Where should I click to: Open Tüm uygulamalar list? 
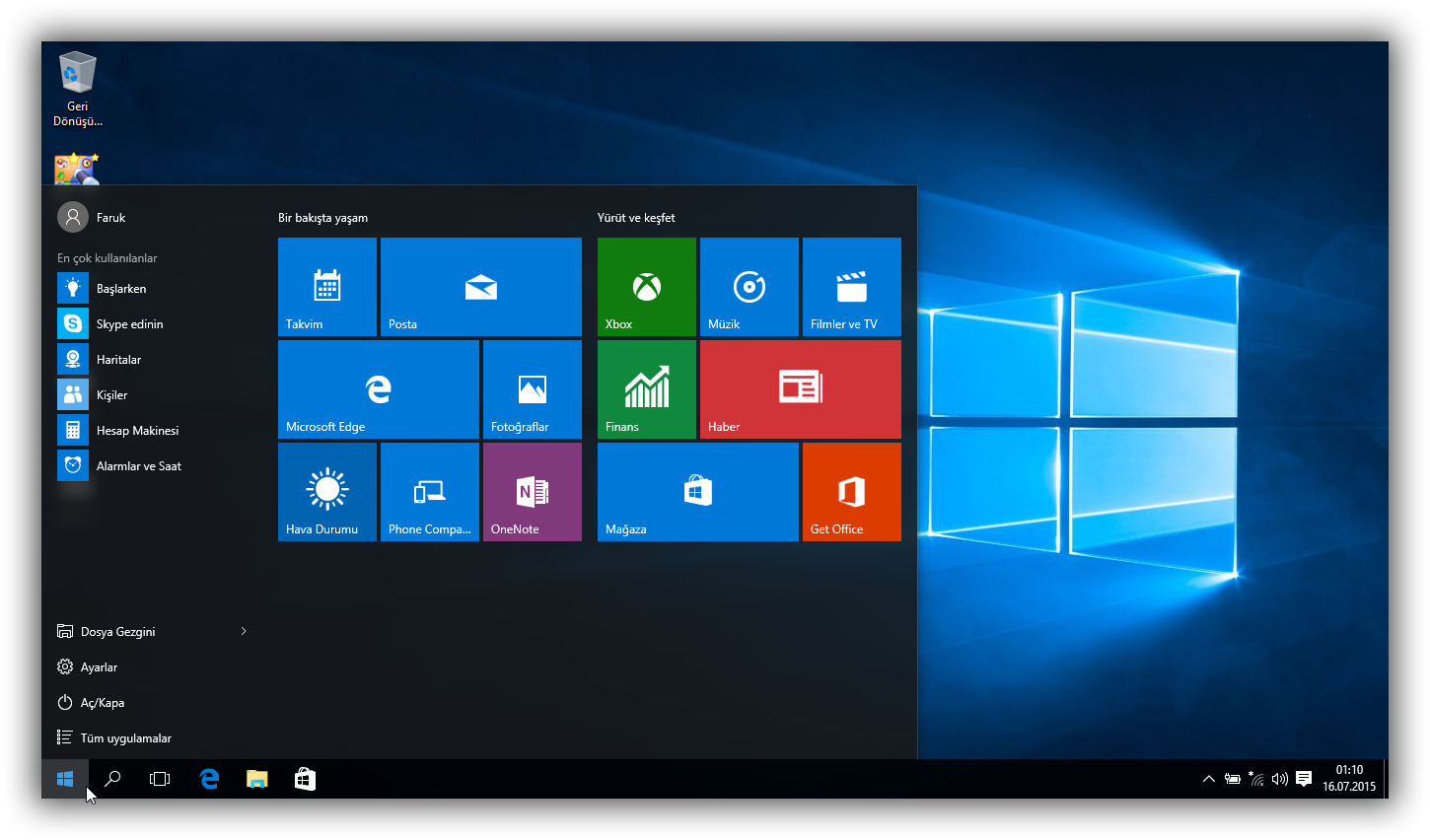[x=125, y=737]
